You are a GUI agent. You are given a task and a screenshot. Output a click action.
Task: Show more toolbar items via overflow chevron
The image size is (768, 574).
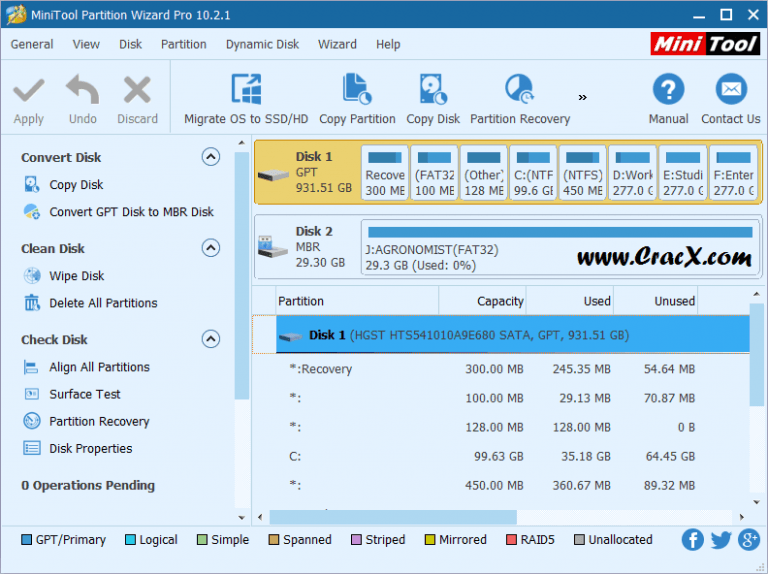click(x=583, y=97)
